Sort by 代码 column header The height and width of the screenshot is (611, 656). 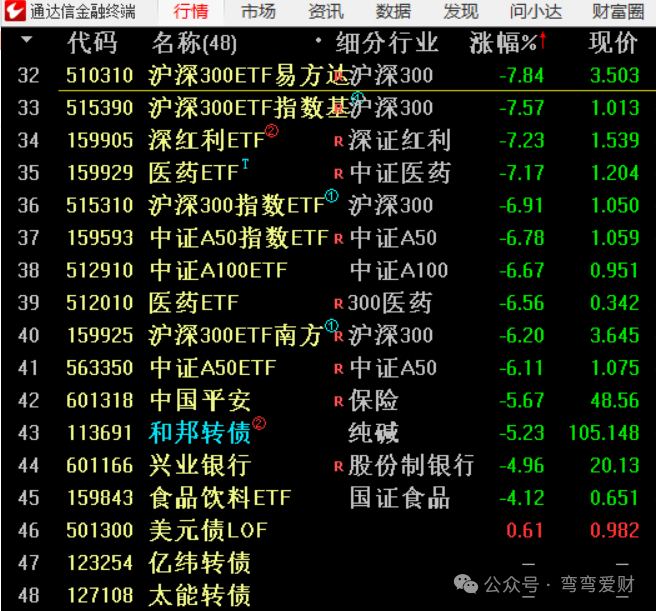tap(92, 43)
